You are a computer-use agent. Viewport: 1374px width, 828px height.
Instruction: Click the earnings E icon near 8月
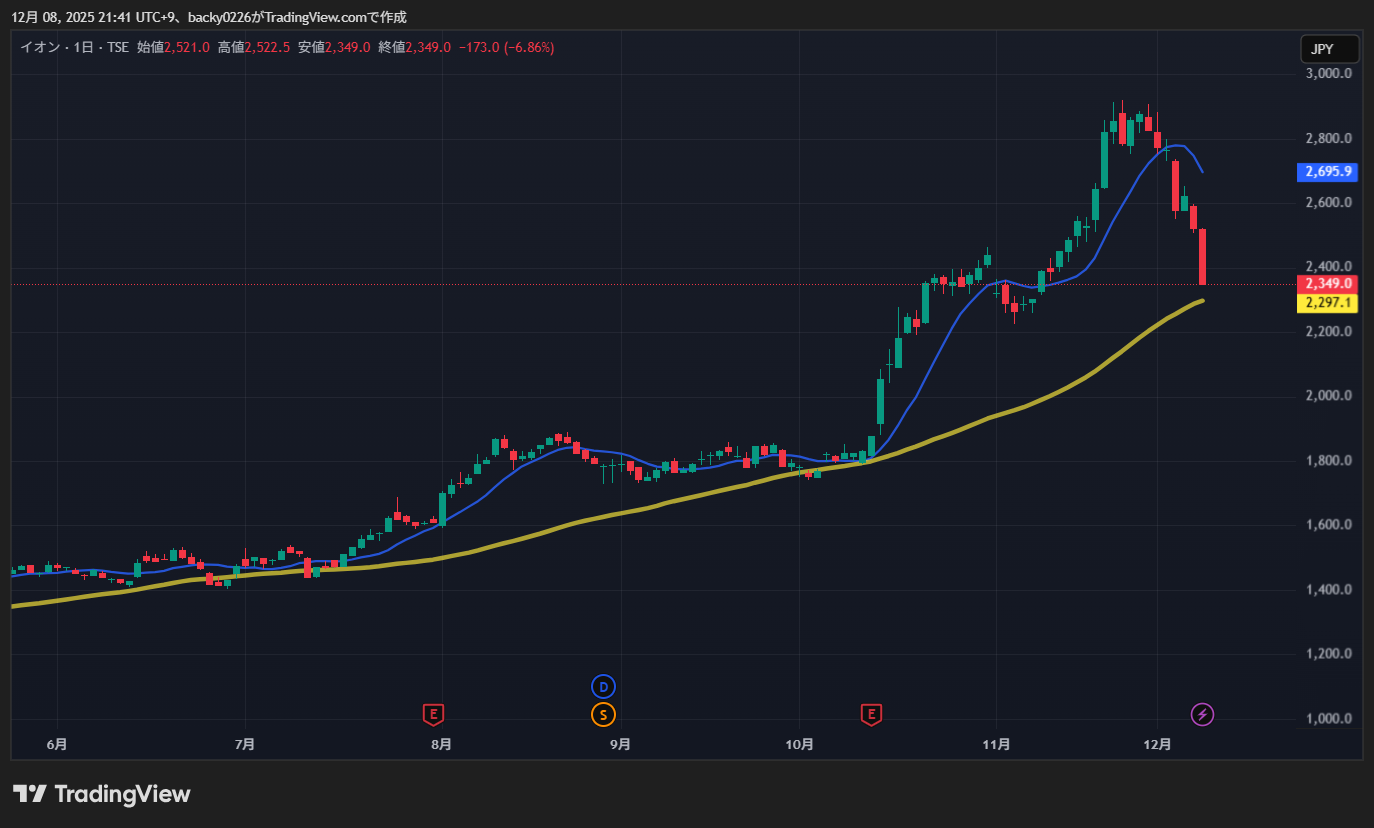tap(433, 714)
